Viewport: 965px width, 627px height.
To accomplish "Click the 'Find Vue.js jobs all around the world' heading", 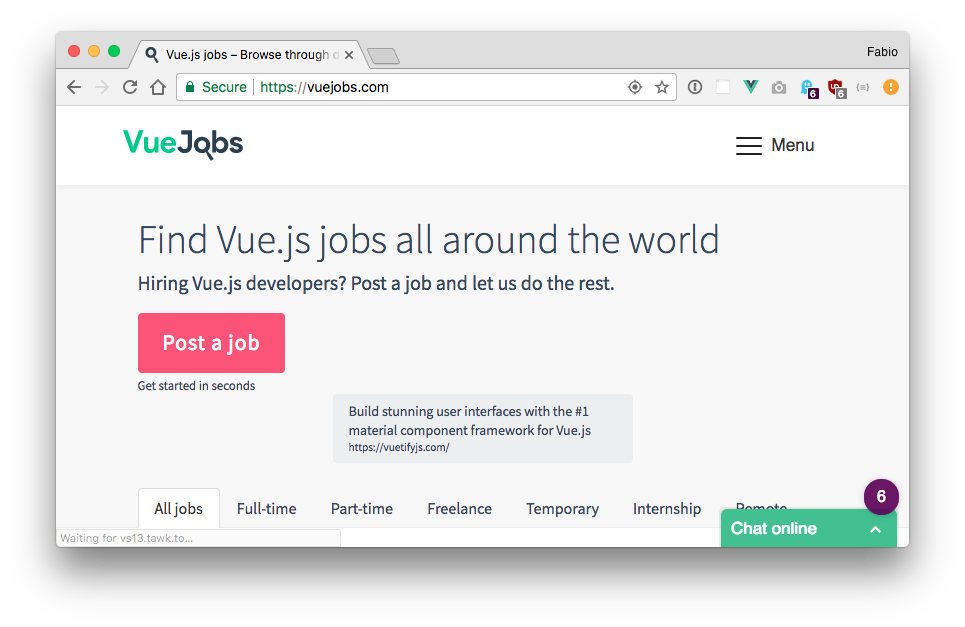I will (x=428, y=239).
